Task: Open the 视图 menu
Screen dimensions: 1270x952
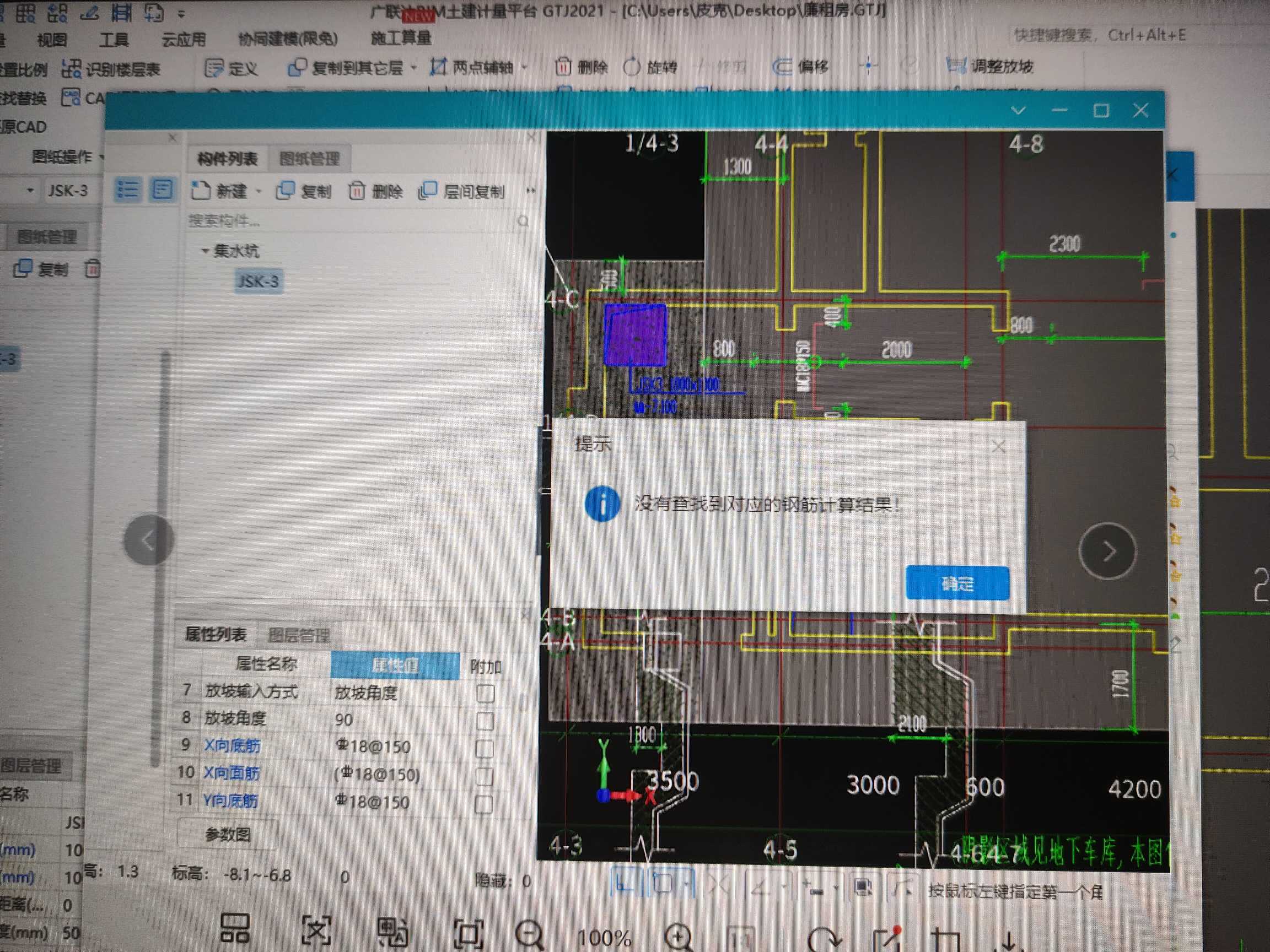Action: coord(52,40)
